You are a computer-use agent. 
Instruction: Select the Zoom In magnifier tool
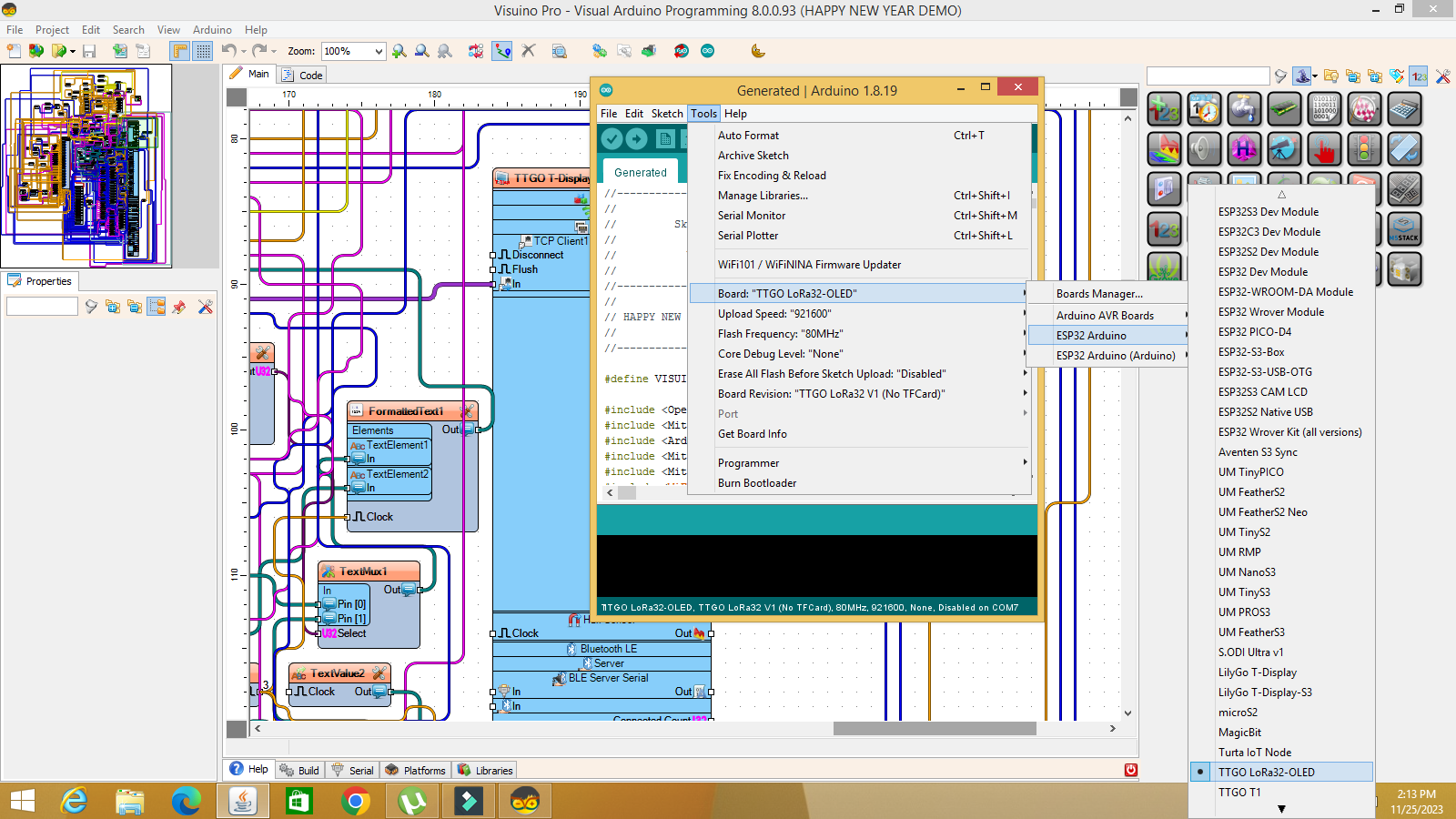pos(399,51)
